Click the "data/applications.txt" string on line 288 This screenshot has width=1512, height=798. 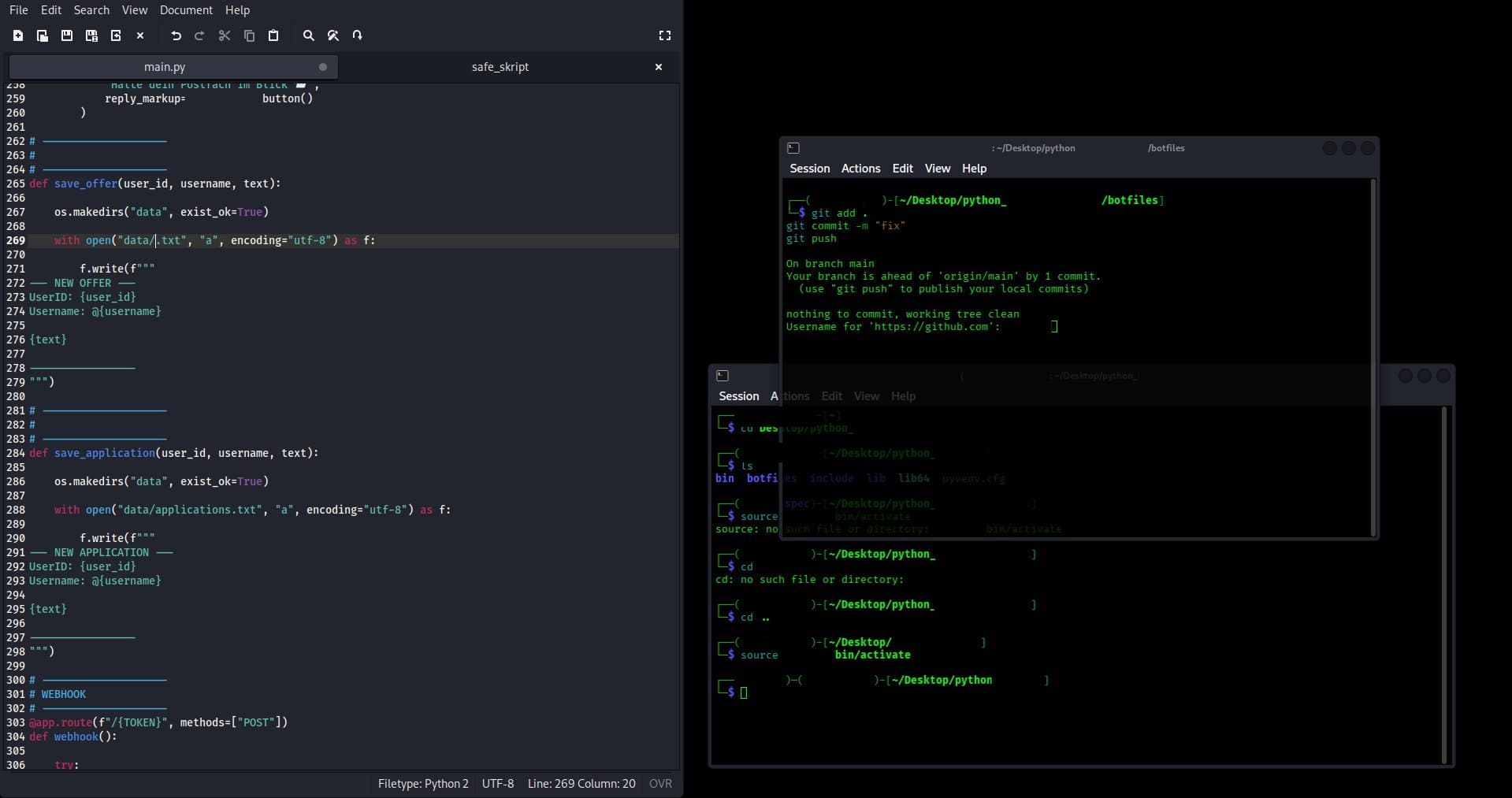tap(188, 510)
